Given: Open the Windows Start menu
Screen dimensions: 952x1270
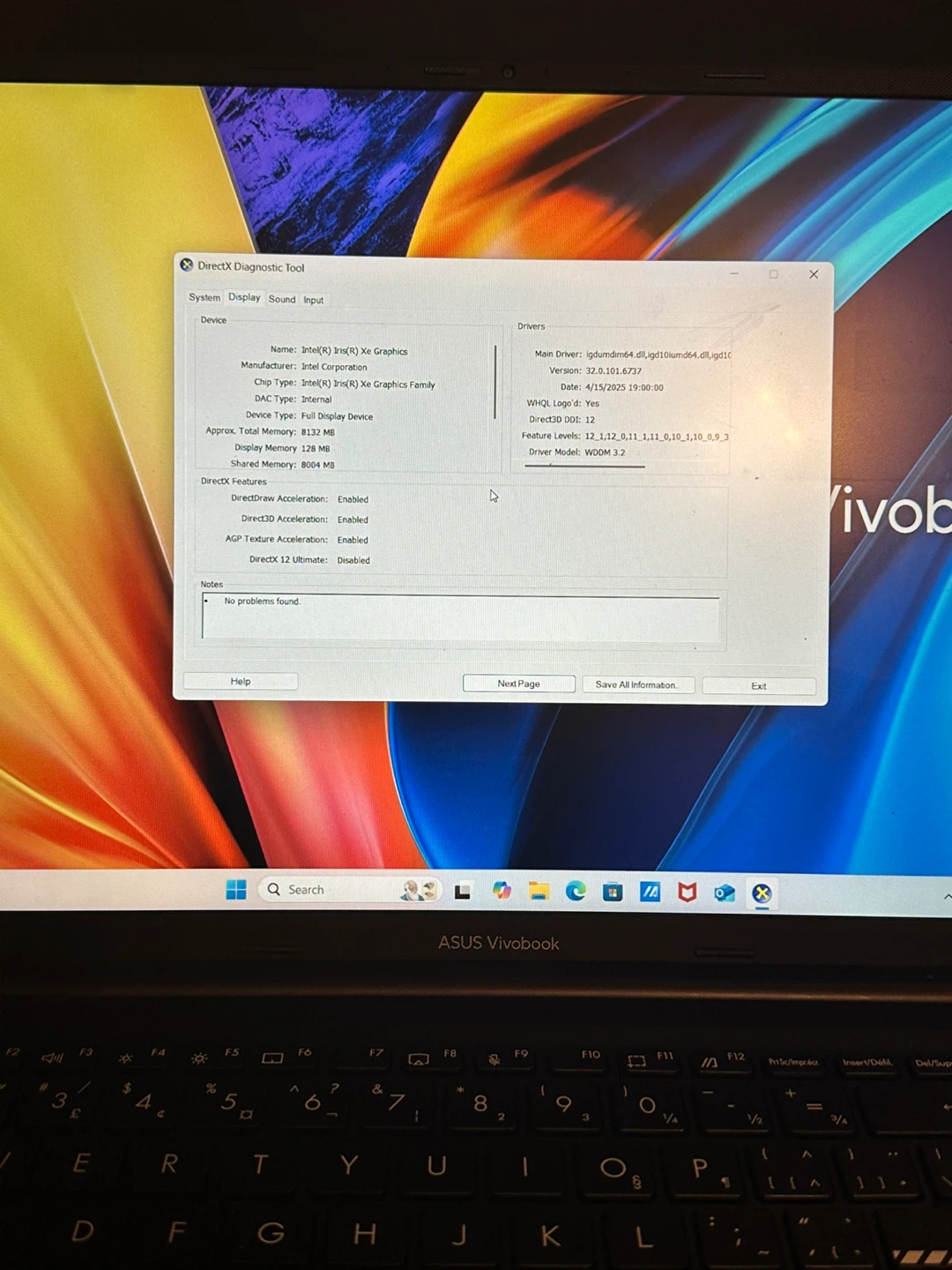Looking at the screenshot, I should [236, 890].
